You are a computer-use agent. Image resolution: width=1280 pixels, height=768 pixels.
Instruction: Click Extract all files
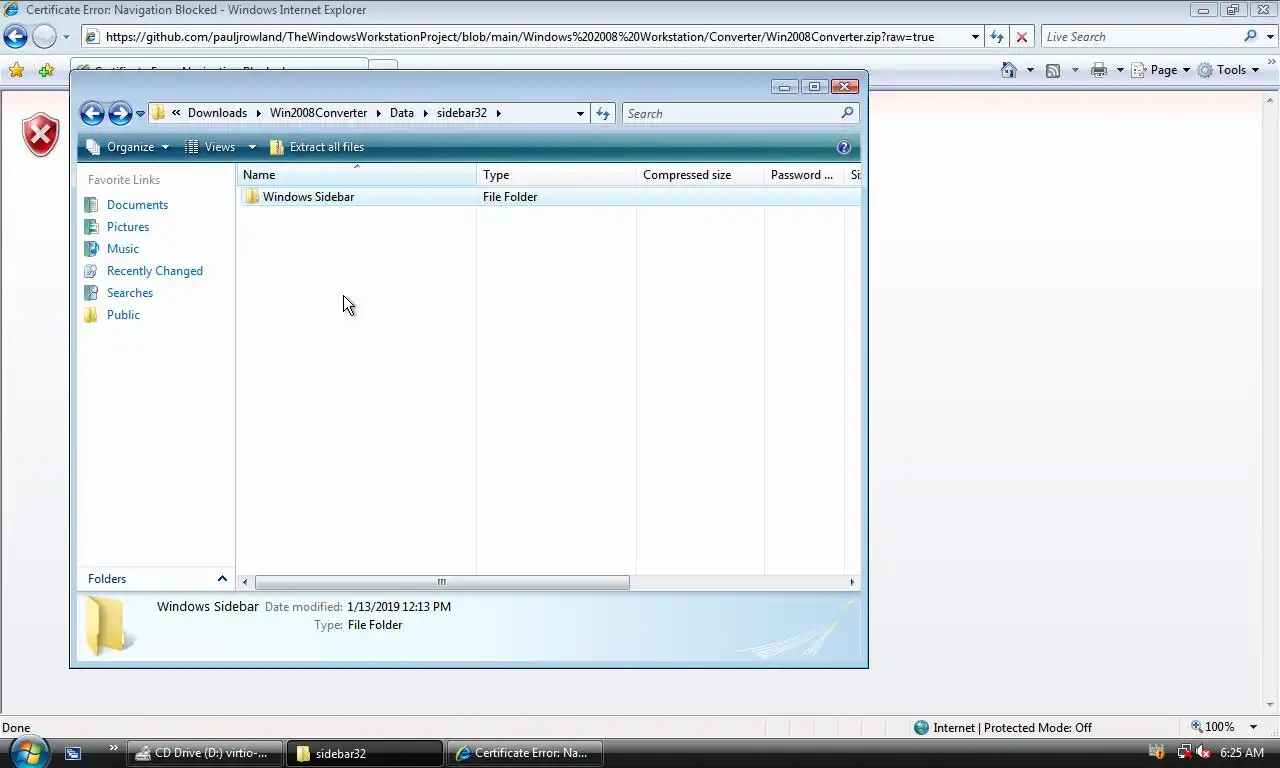(317, 147)
